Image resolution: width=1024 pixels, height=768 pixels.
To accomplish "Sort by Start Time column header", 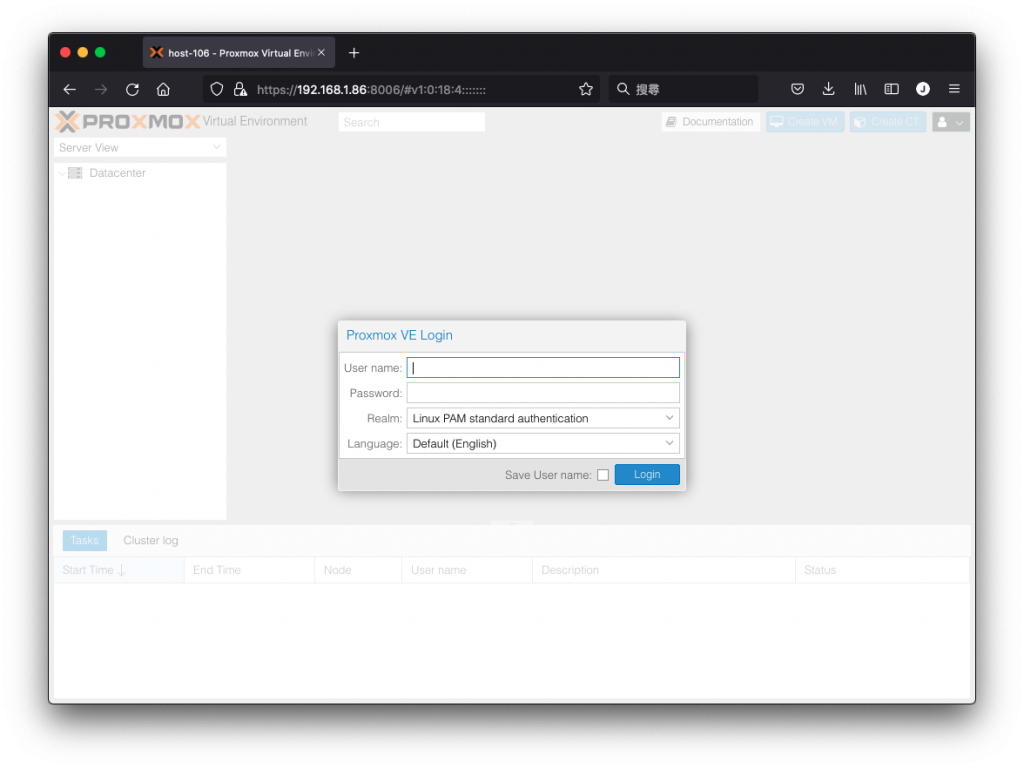I will point(119,570).
